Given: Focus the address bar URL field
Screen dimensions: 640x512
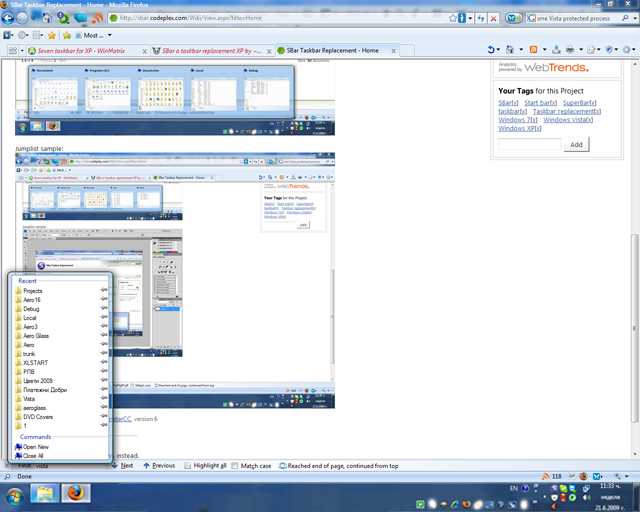Looking at the screenshot, I should tap(278, 18).
